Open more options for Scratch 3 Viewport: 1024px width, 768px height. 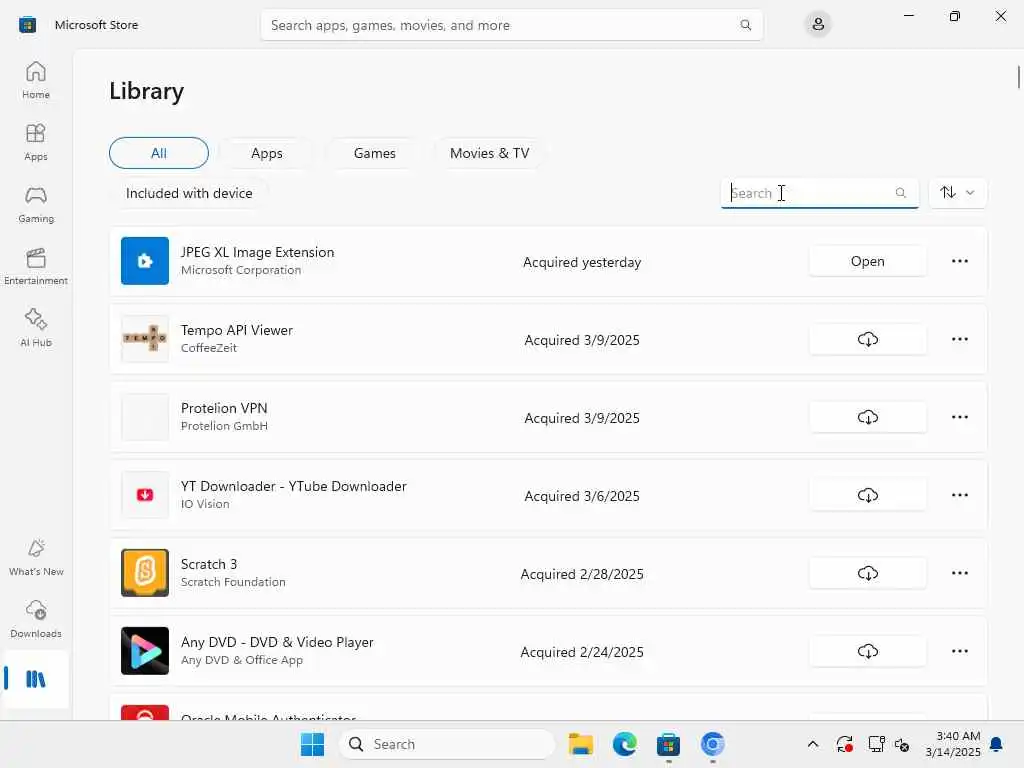[959, 573]
